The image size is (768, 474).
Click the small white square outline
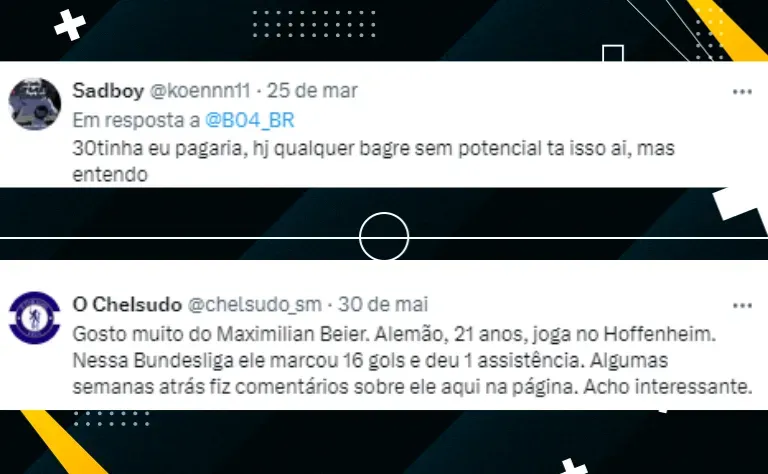click(613, 53)
